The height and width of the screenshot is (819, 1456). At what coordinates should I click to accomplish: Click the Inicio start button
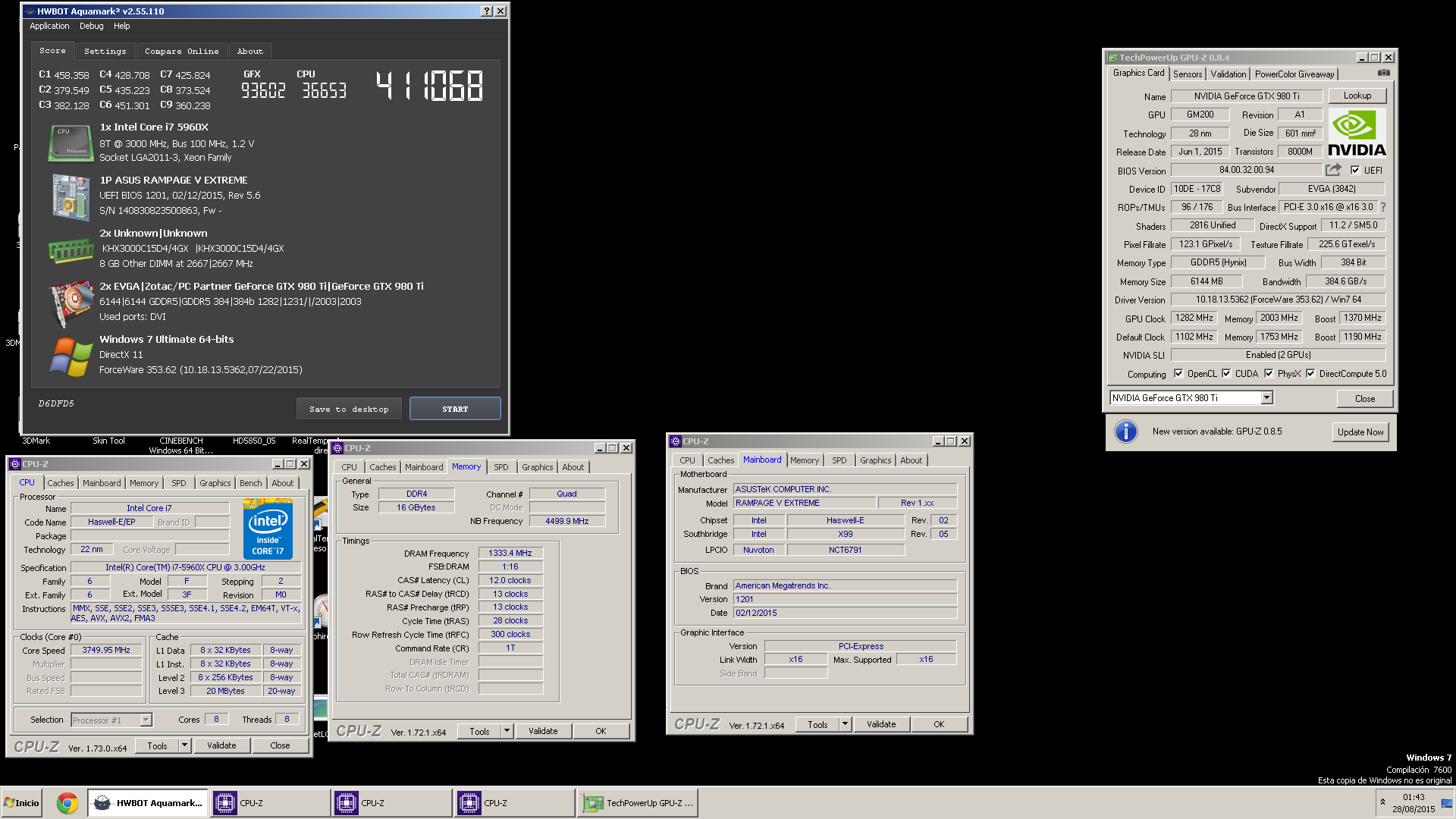pyautogui.click(x=22, y=803)
